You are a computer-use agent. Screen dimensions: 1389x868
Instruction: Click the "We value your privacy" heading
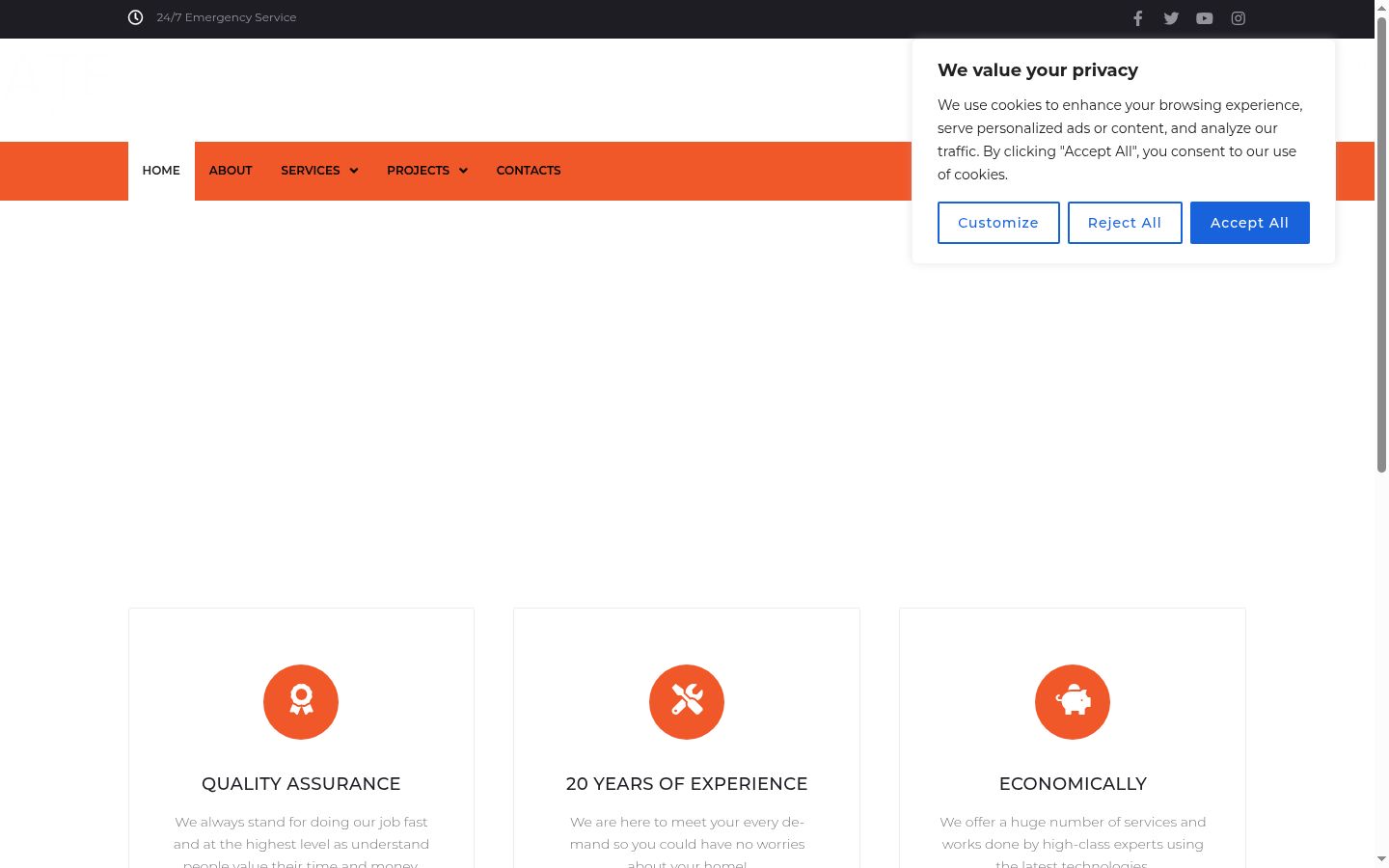(x=1038, y=70)
